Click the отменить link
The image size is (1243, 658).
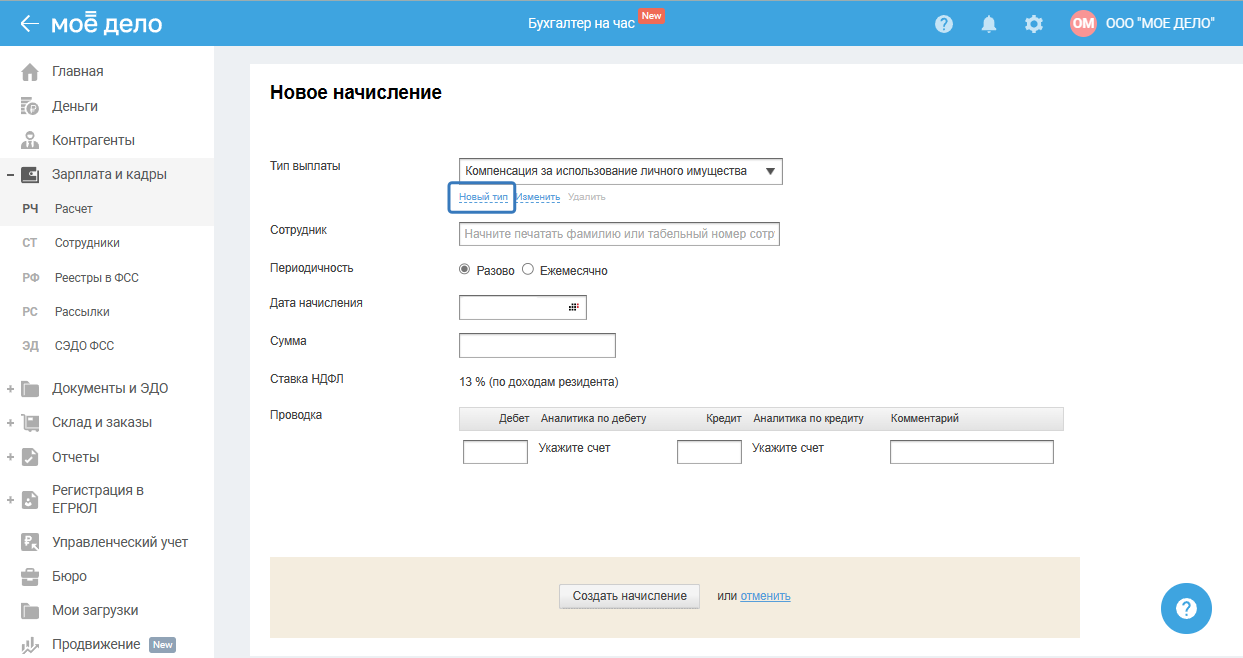pyautogui.click(x=765, y=596)
